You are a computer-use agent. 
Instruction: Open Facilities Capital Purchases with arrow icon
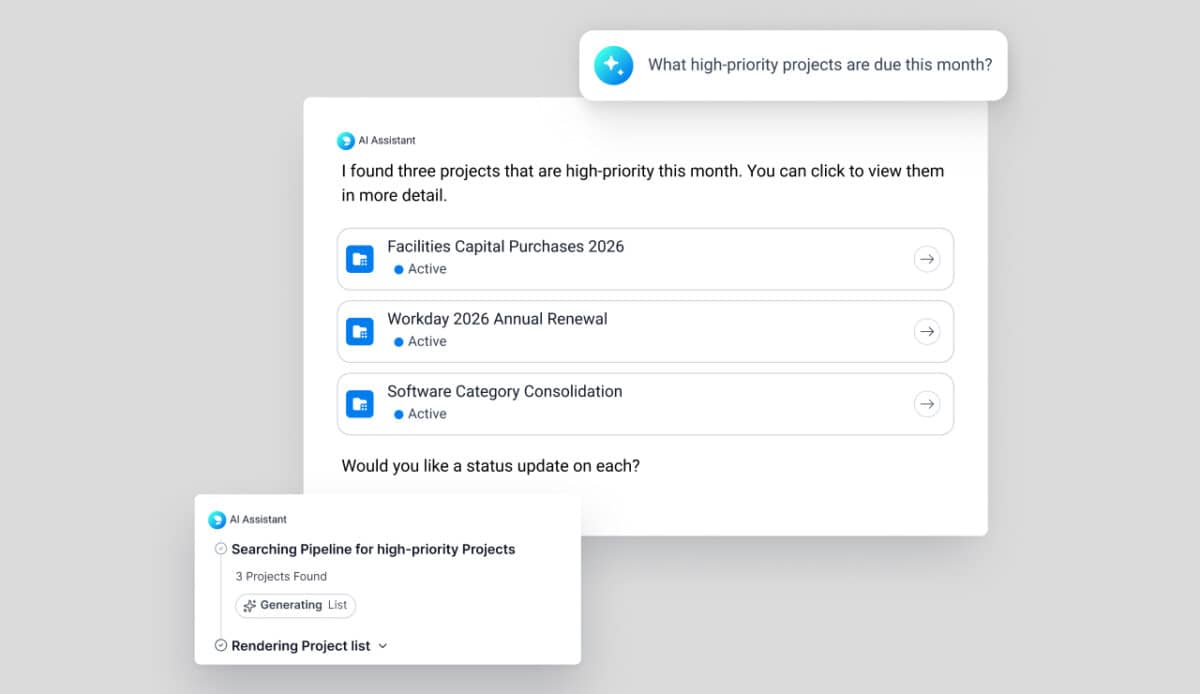tap(927, 259)
